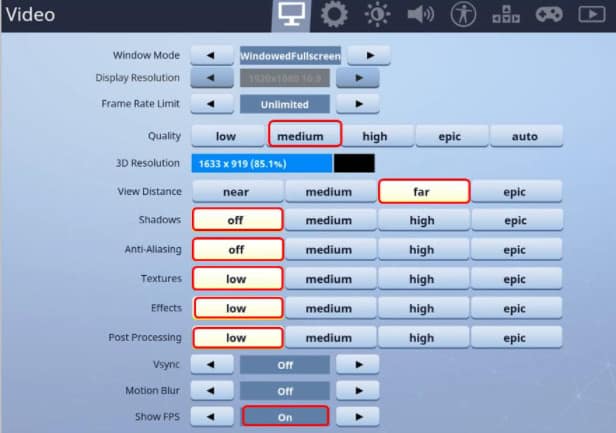Screen dimensions: 616x433
Task: Select the Video monitor icon tab
Action: [291, 15]
